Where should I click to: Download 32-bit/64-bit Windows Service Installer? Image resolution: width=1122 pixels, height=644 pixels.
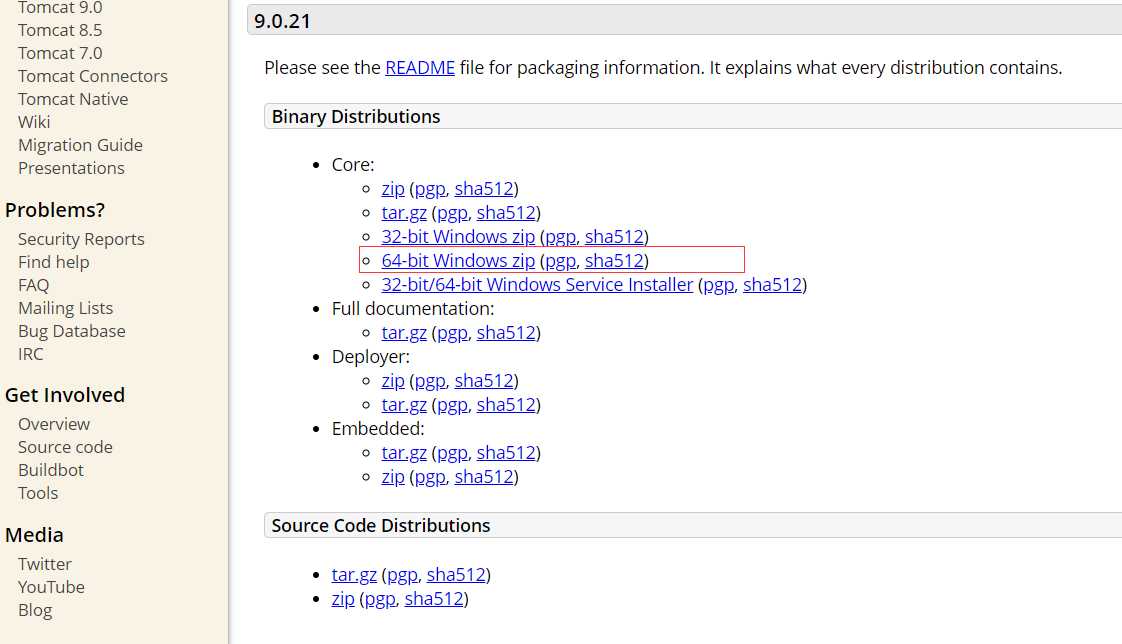537,285
